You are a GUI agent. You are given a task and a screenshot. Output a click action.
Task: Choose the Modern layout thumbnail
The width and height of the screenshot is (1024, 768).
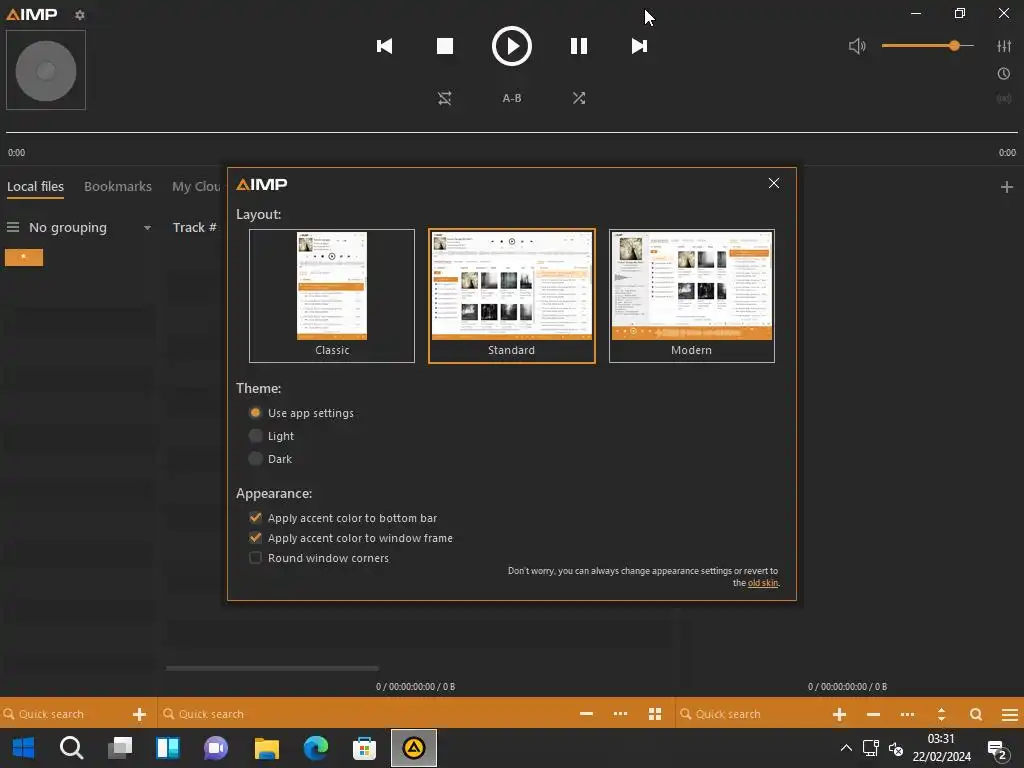(x=692, y=296)
